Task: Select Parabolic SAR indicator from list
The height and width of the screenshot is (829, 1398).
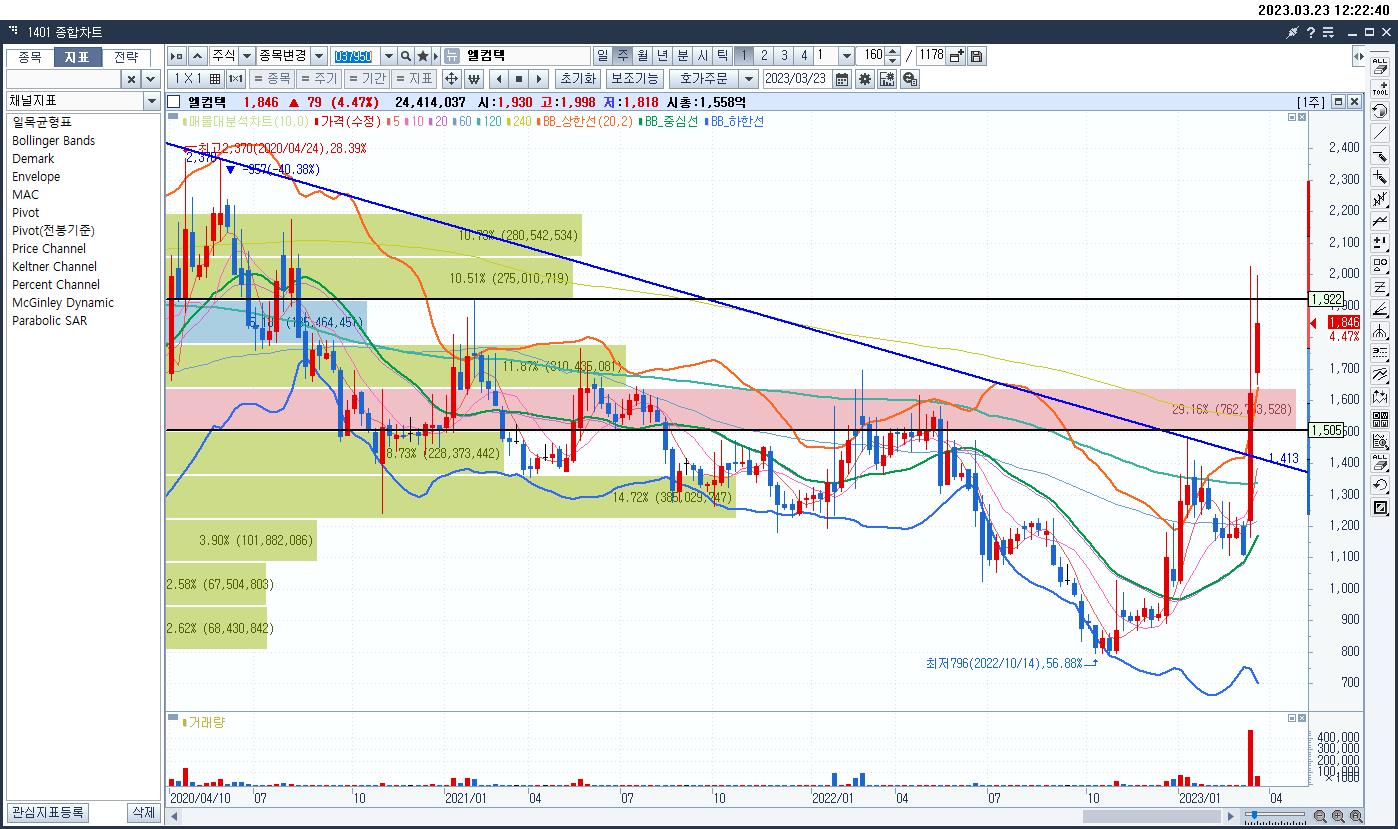Action: click(x=50, y=321)
